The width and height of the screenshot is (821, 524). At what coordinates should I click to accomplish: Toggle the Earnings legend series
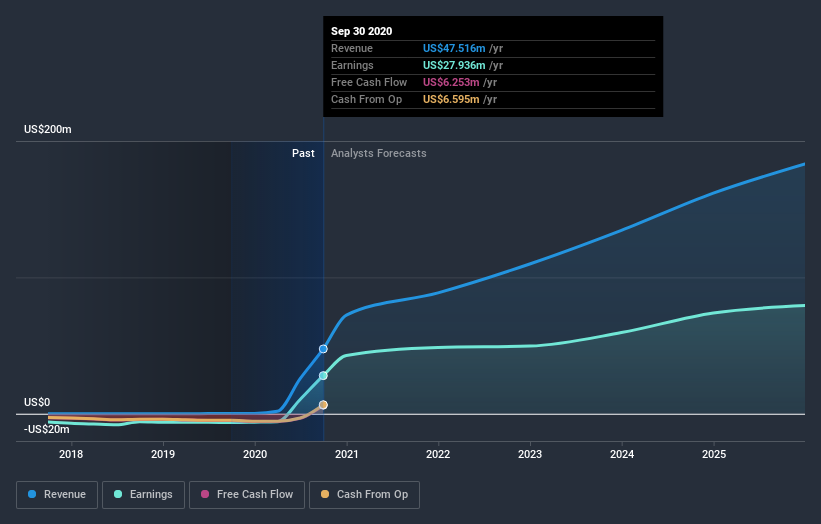(x=143, y=495)
